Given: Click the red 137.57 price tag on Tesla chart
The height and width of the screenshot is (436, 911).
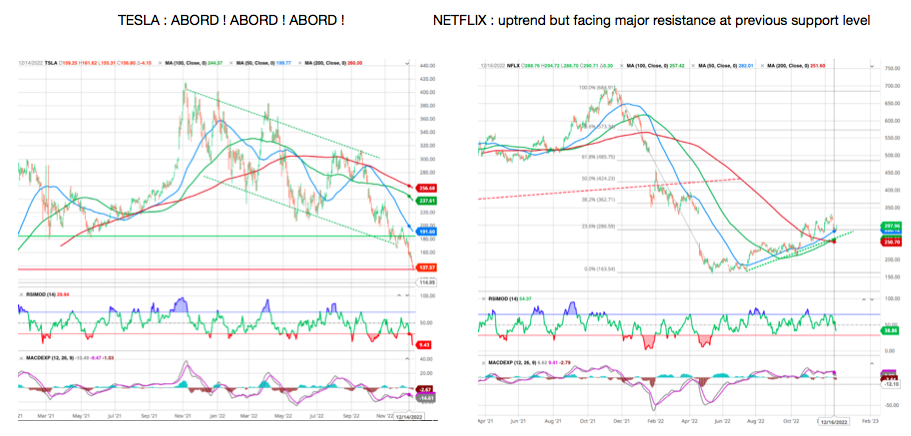Looking at the screenshot, I should point(426,267).
